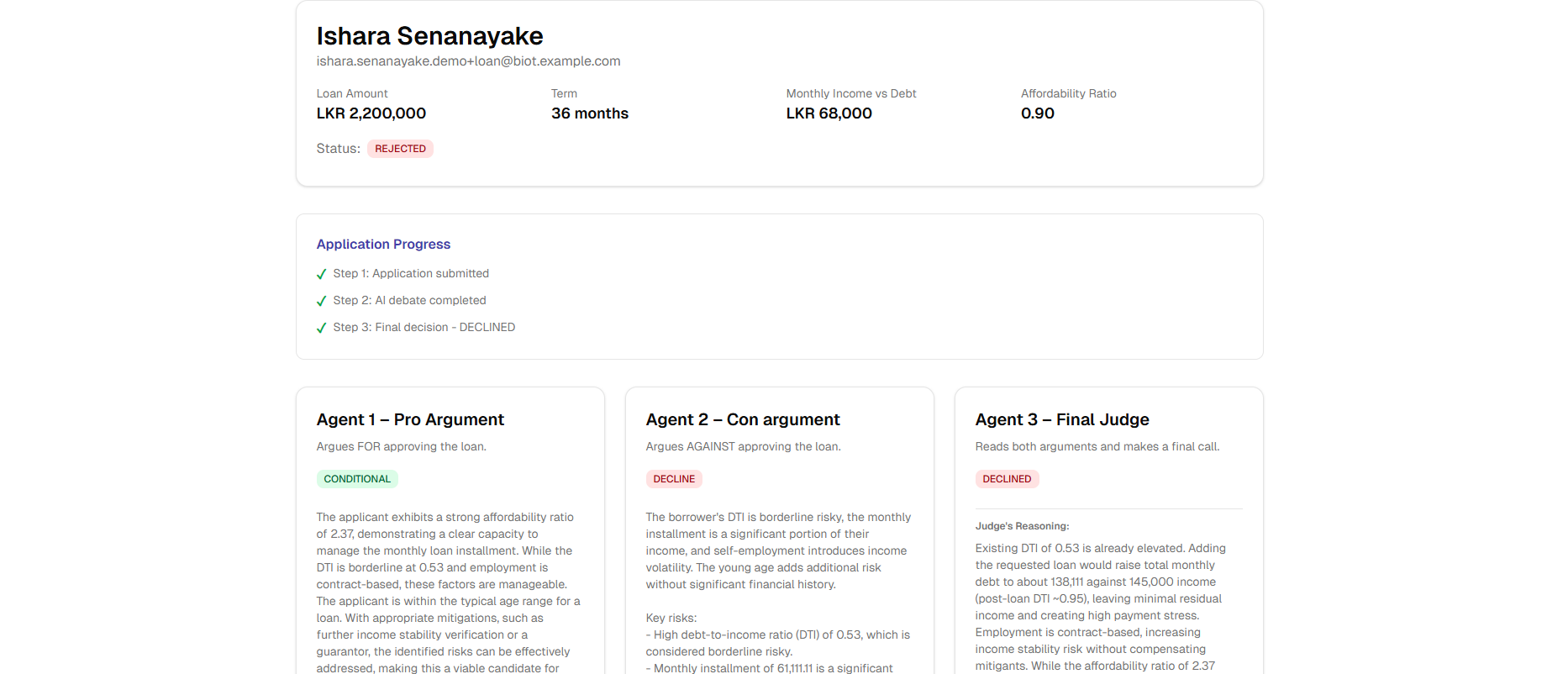
Task: Click the Step 2 green checkmark icon
Action: [x=321, y=301]
